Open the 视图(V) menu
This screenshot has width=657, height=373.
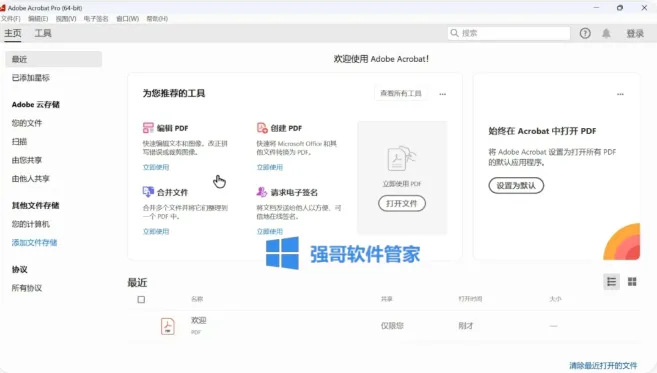click(x=66, y=18)
